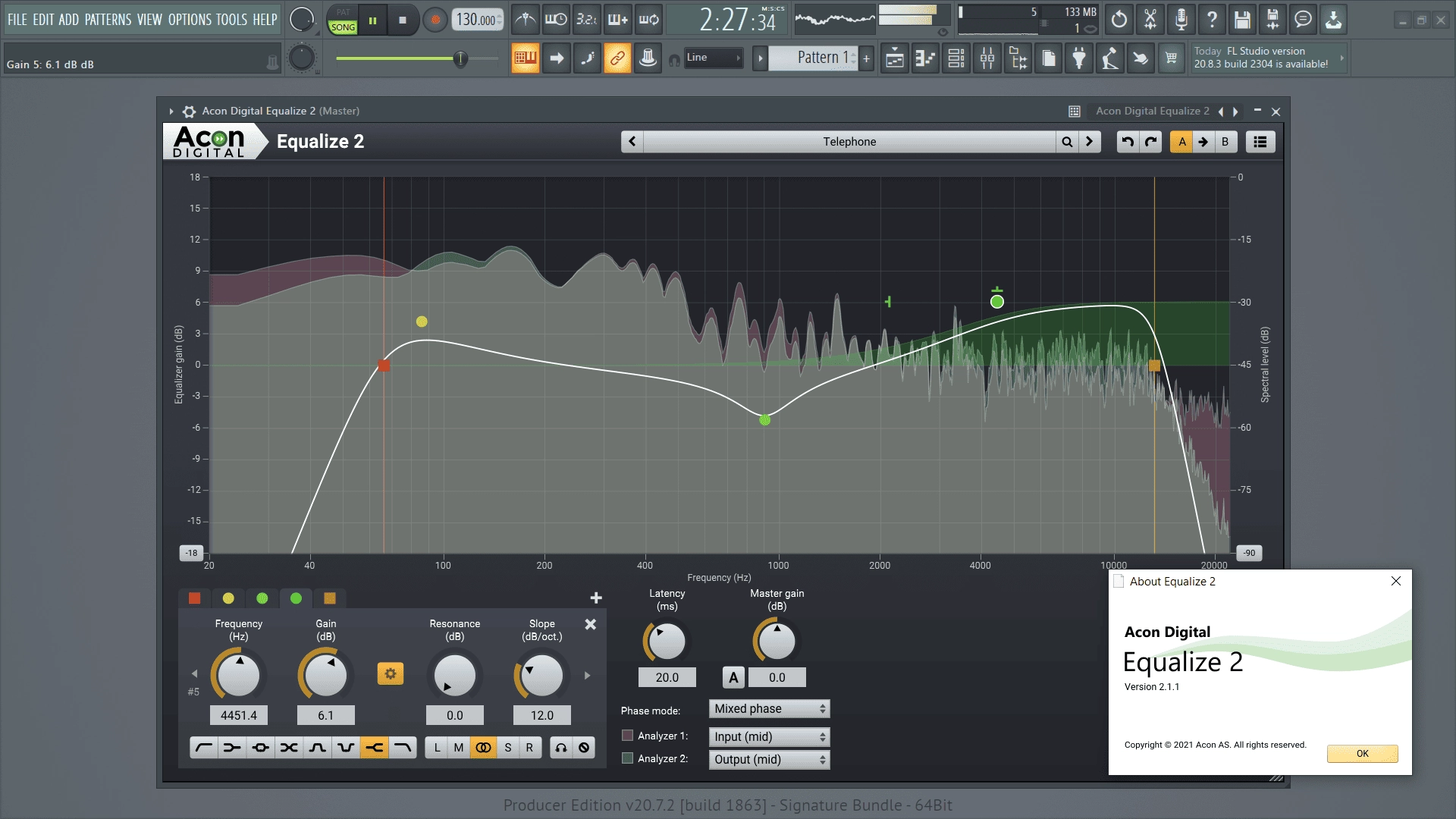Screen dimensions: 1456x819
Task: Open the Telephone preset name dropdown
Action: coord(849,142)
